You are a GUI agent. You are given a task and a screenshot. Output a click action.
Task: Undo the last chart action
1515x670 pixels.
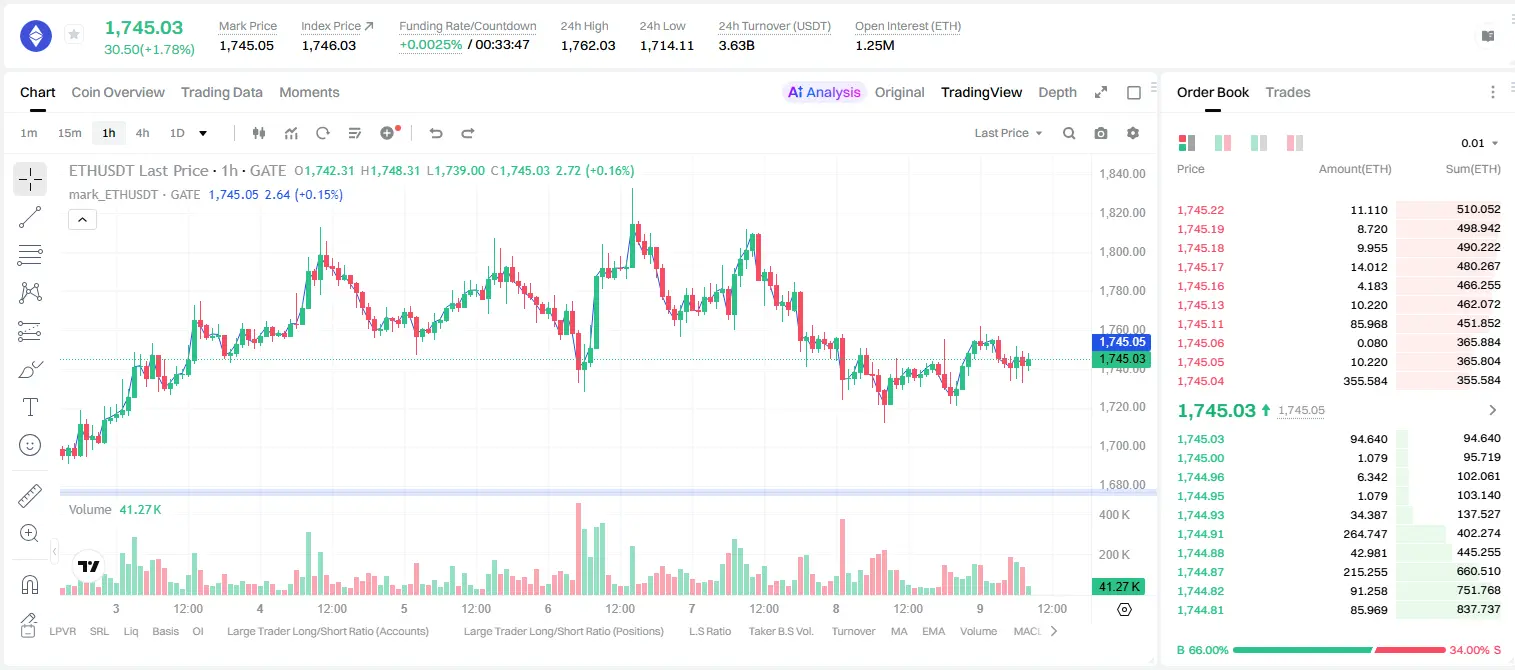click(436, 133)
